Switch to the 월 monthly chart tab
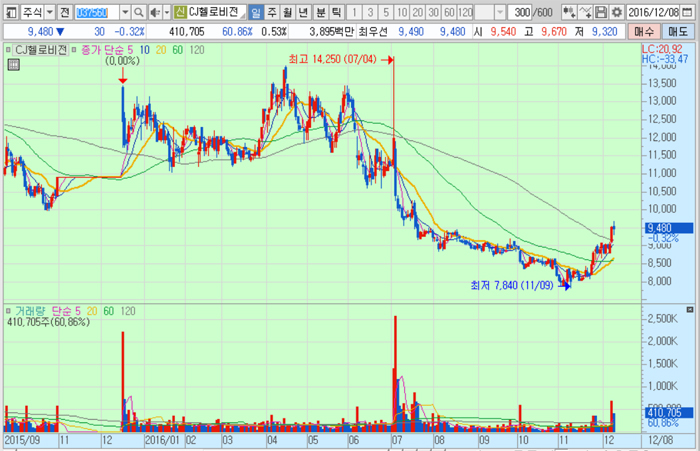 [x=288, y=13]
